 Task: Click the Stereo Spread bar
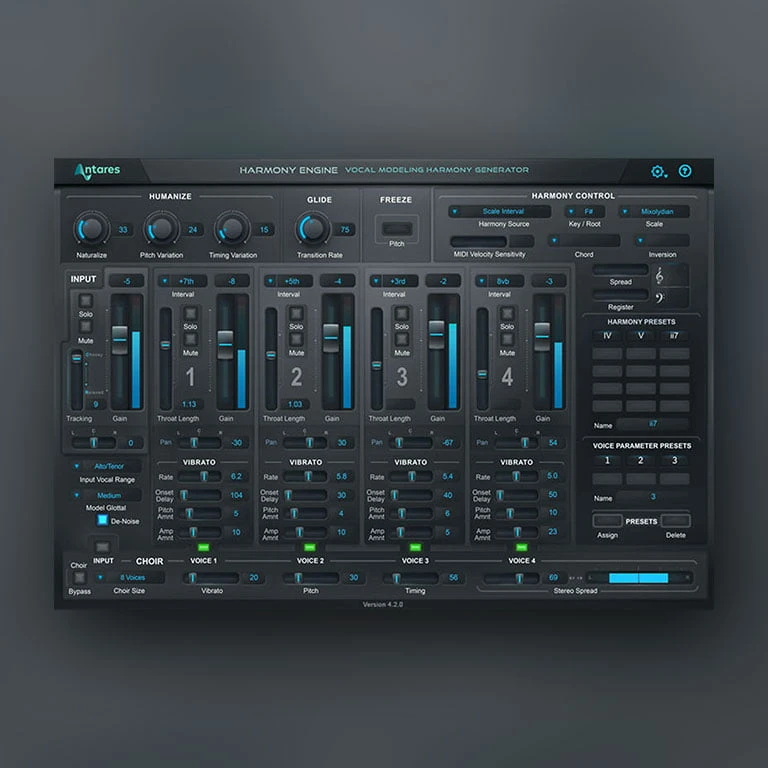[x=640, y=578]
